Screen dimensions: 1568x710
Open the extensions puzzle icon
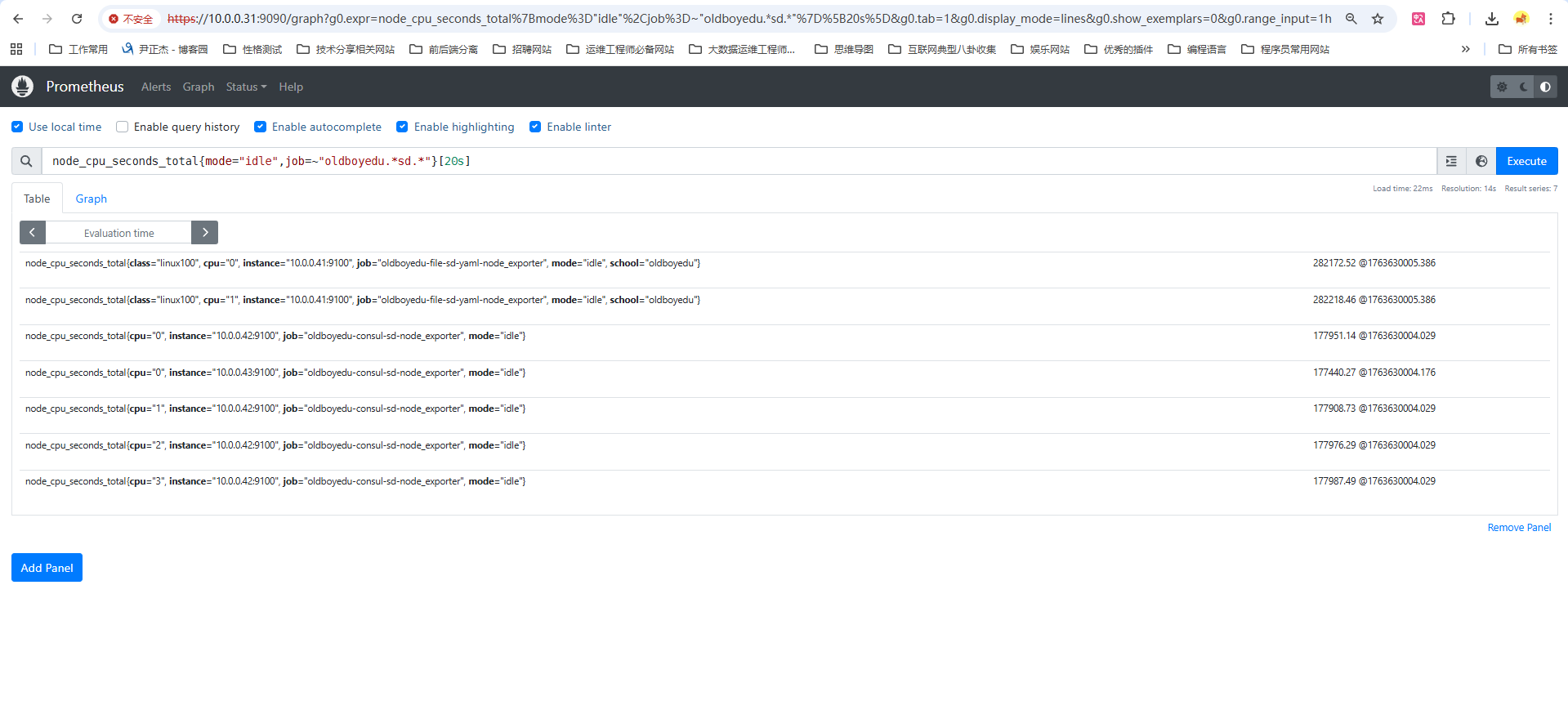(1448, 19)
